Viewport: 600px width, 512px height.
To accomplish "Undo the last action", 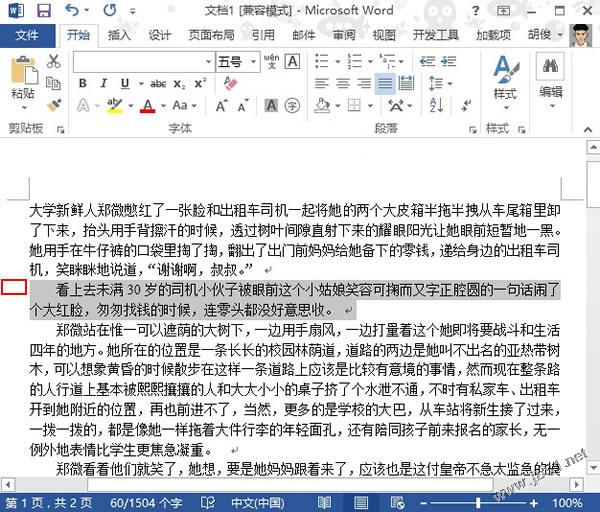I will point(72,10).
